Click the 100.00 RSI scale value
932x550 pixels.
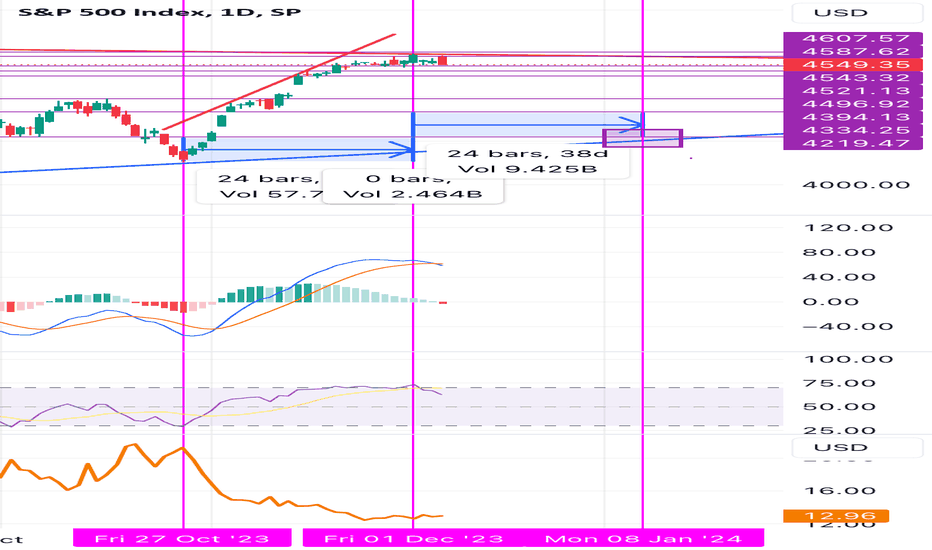tap(848, 359)
